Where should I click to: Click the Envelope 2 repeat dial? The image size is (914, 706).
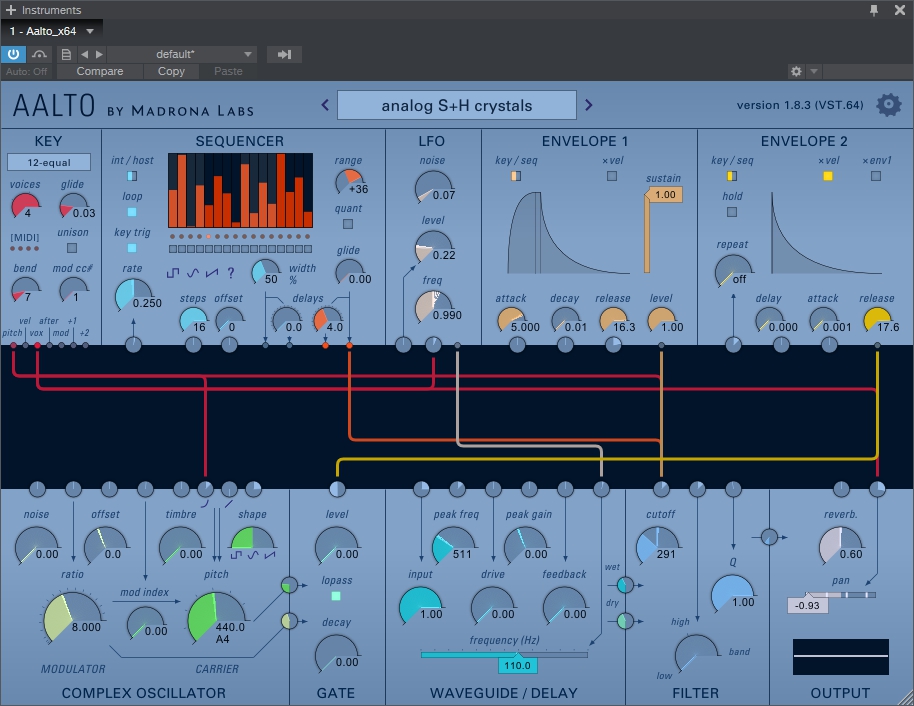pyautogui.click(x=733, y=271)
